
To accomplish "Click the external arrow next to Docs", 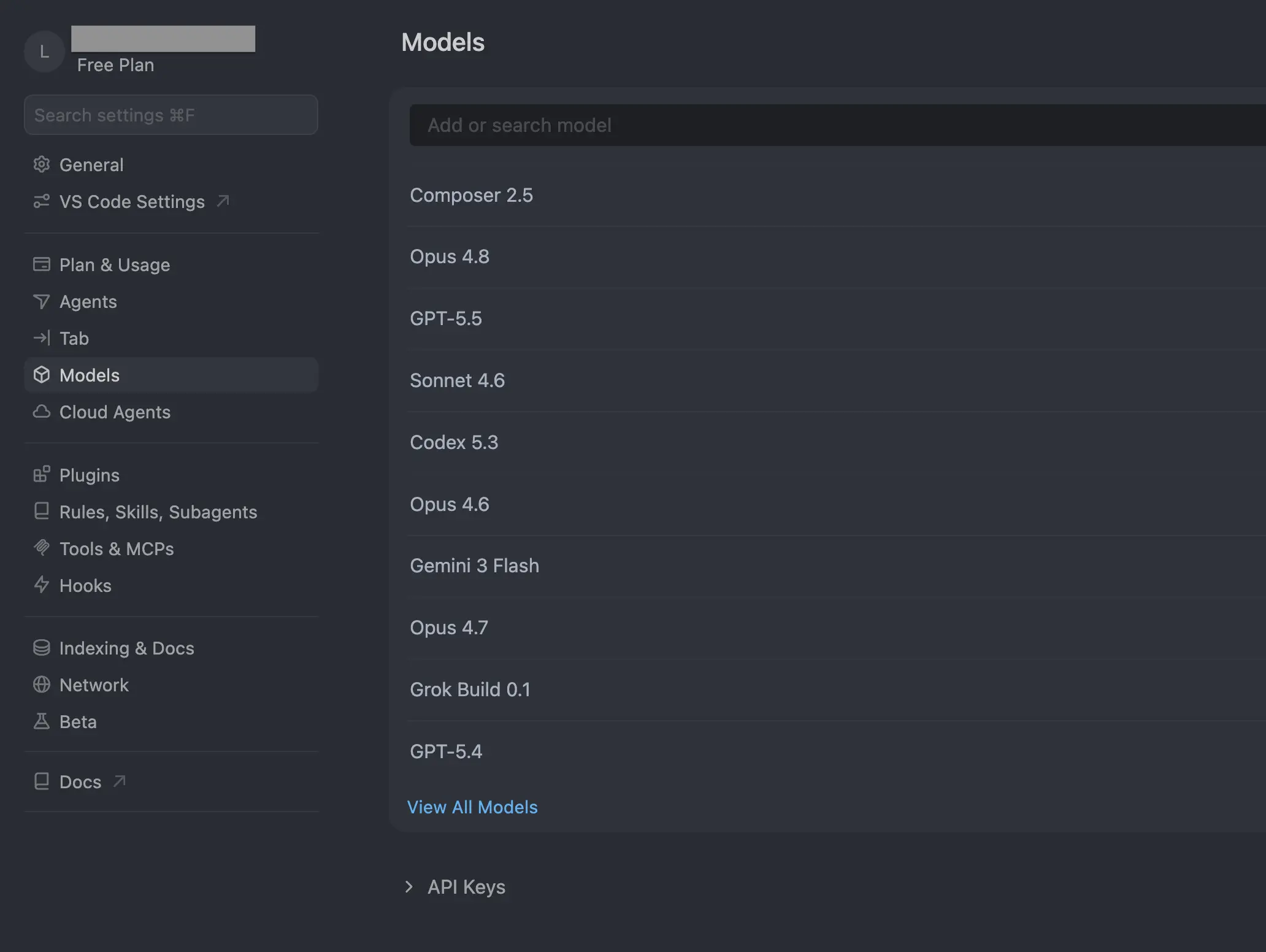I will click(x=120, y=781).
